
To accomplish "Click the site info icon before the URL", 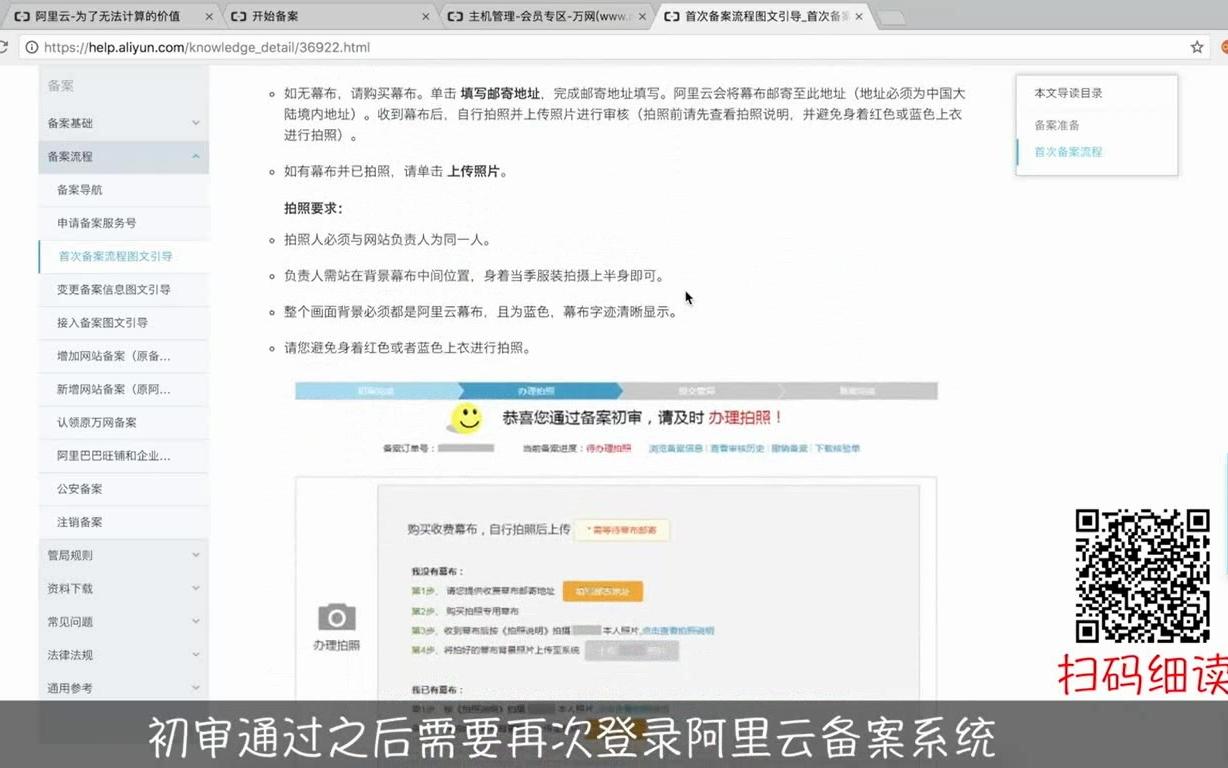I will (33, 46).
